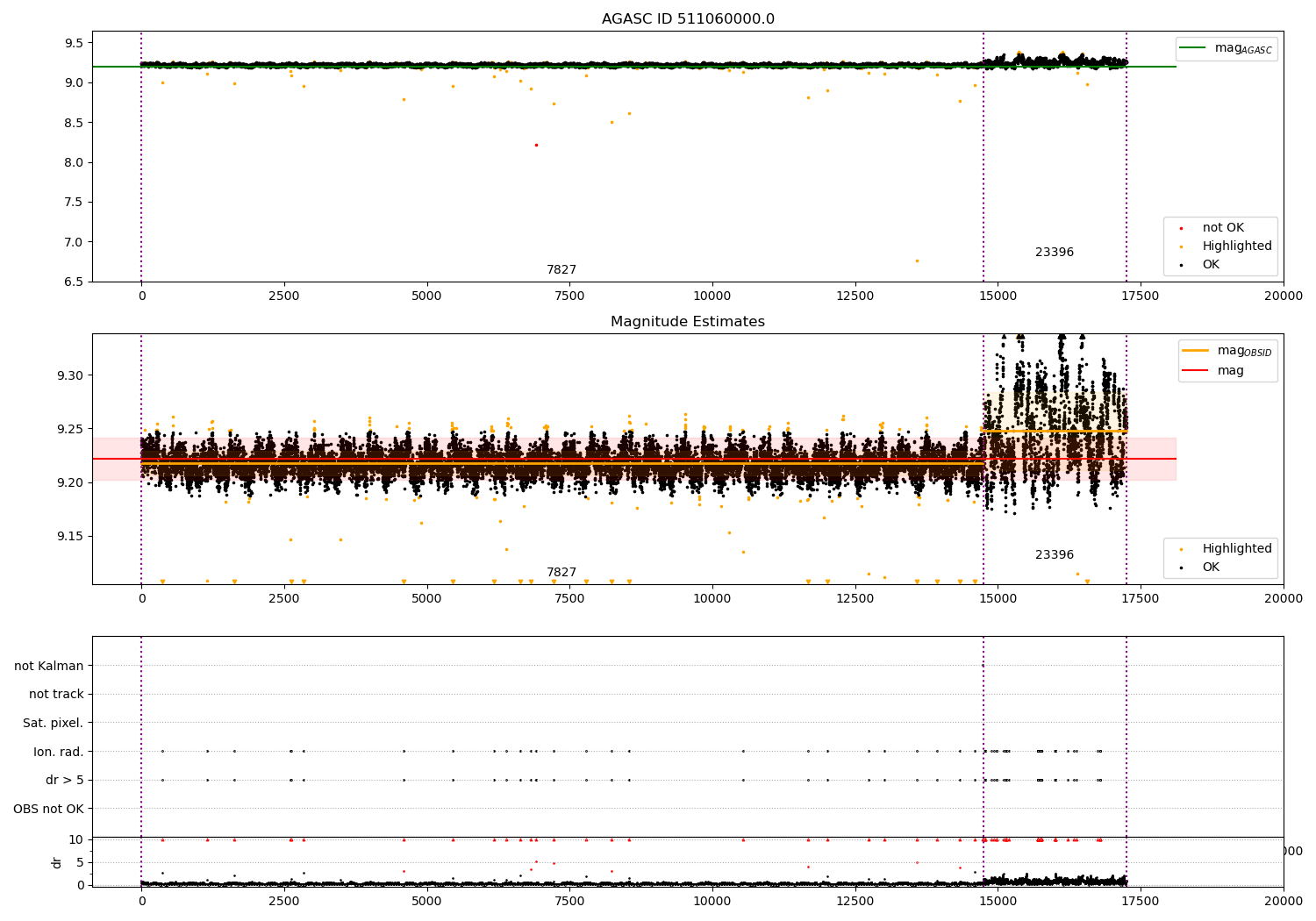Click the '9.20' y-axis tick in the middle plot

pos(70,482)
